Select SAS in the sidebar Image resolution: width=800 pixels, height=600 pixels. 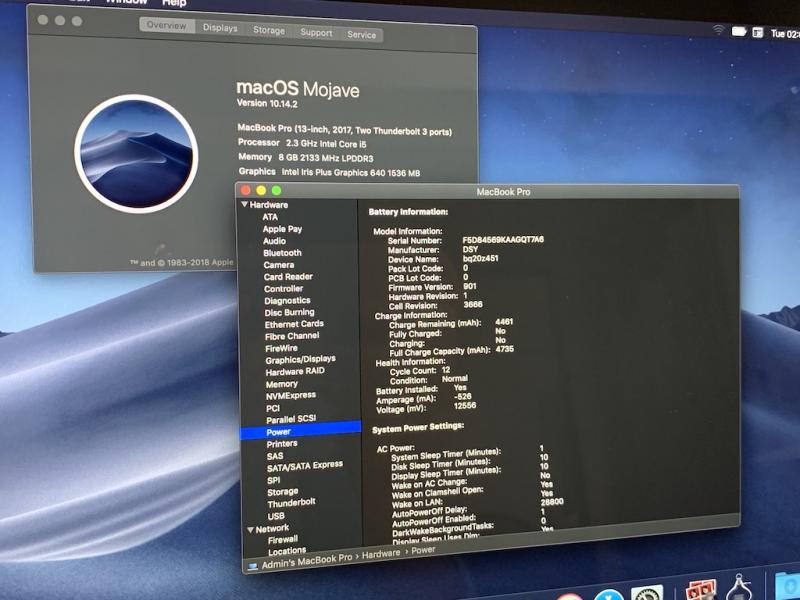(x=275, y=456)
